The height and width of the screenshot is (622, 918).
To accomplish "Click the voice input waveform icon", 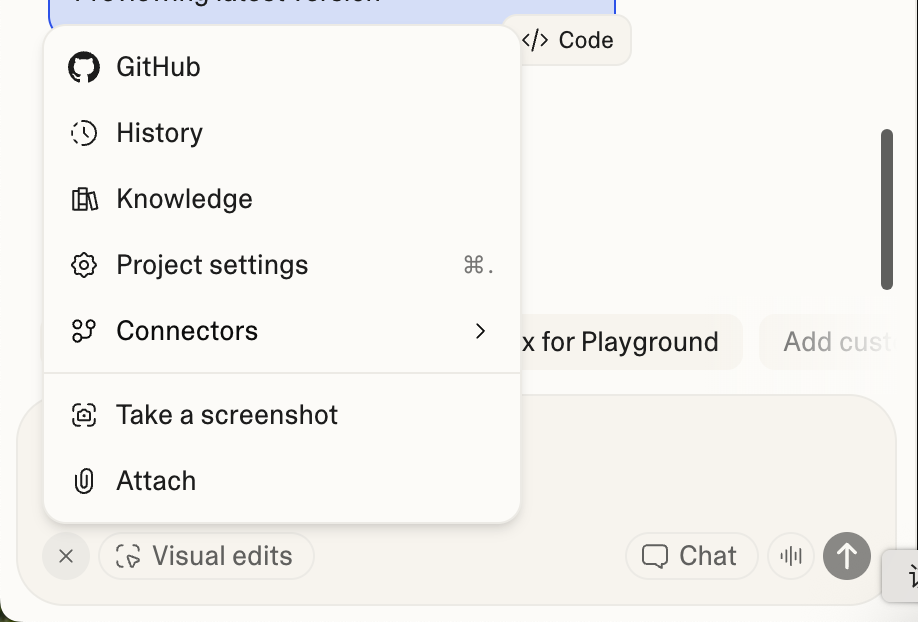I will click(x=791, y=556).
